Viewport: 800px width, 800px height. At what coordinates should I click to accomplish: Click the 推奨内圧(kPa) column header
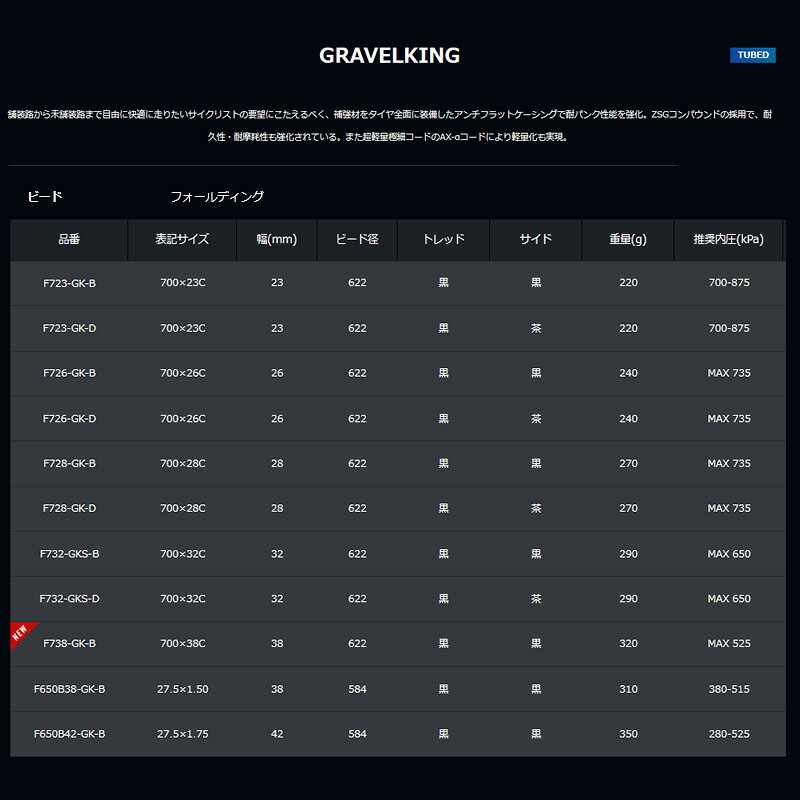[x=728, y=240]
